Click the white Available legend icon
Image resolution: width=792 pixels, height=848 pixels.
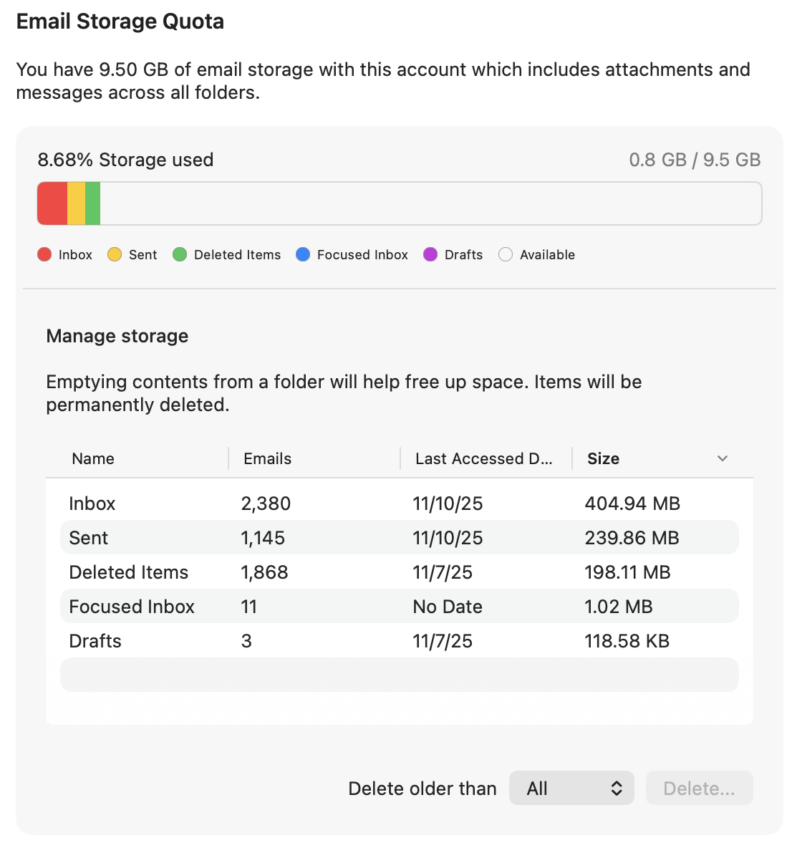(505, 254)
